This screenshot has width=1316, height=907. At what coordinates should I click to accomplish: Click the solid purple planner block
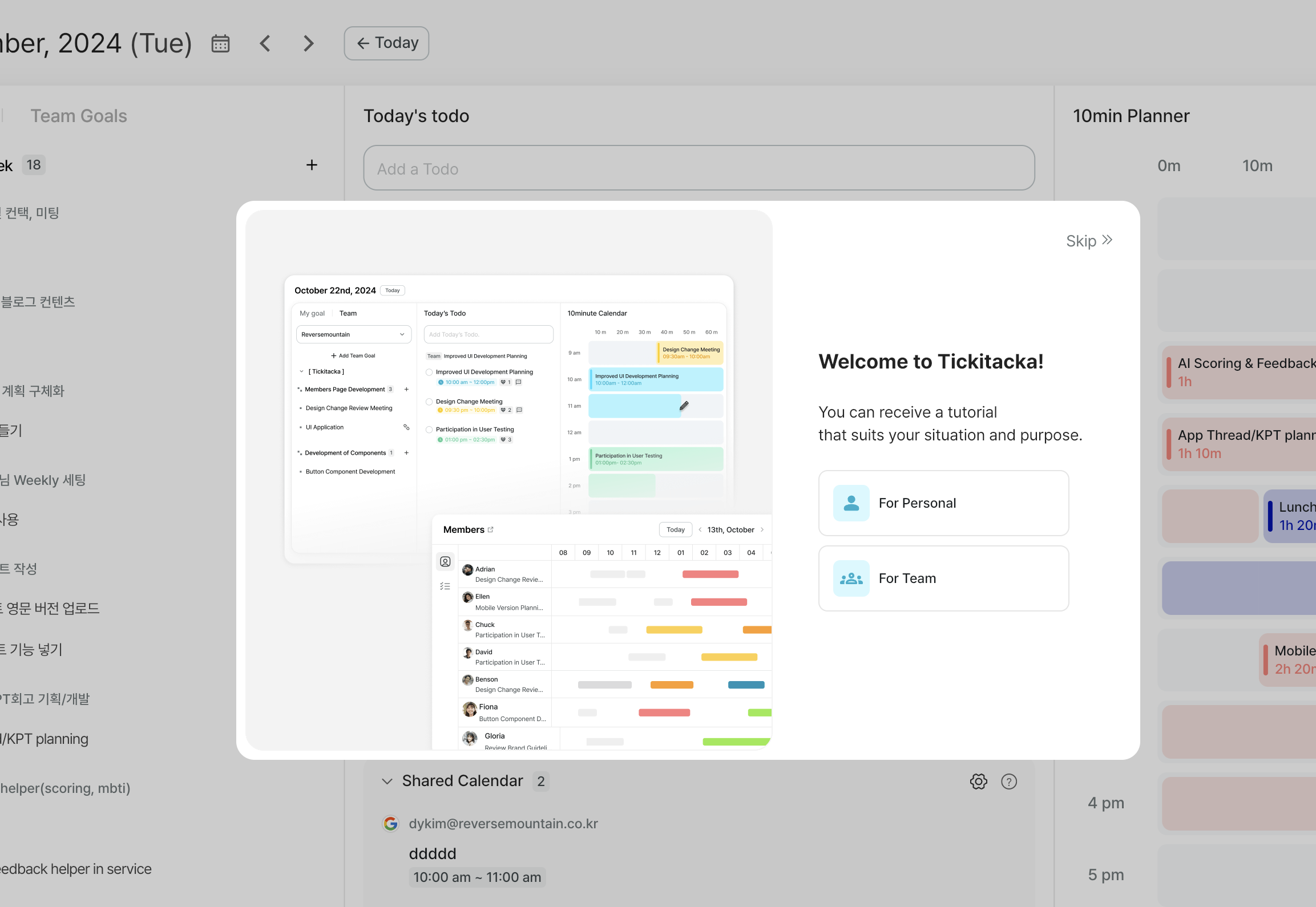tap(1239, 588)
